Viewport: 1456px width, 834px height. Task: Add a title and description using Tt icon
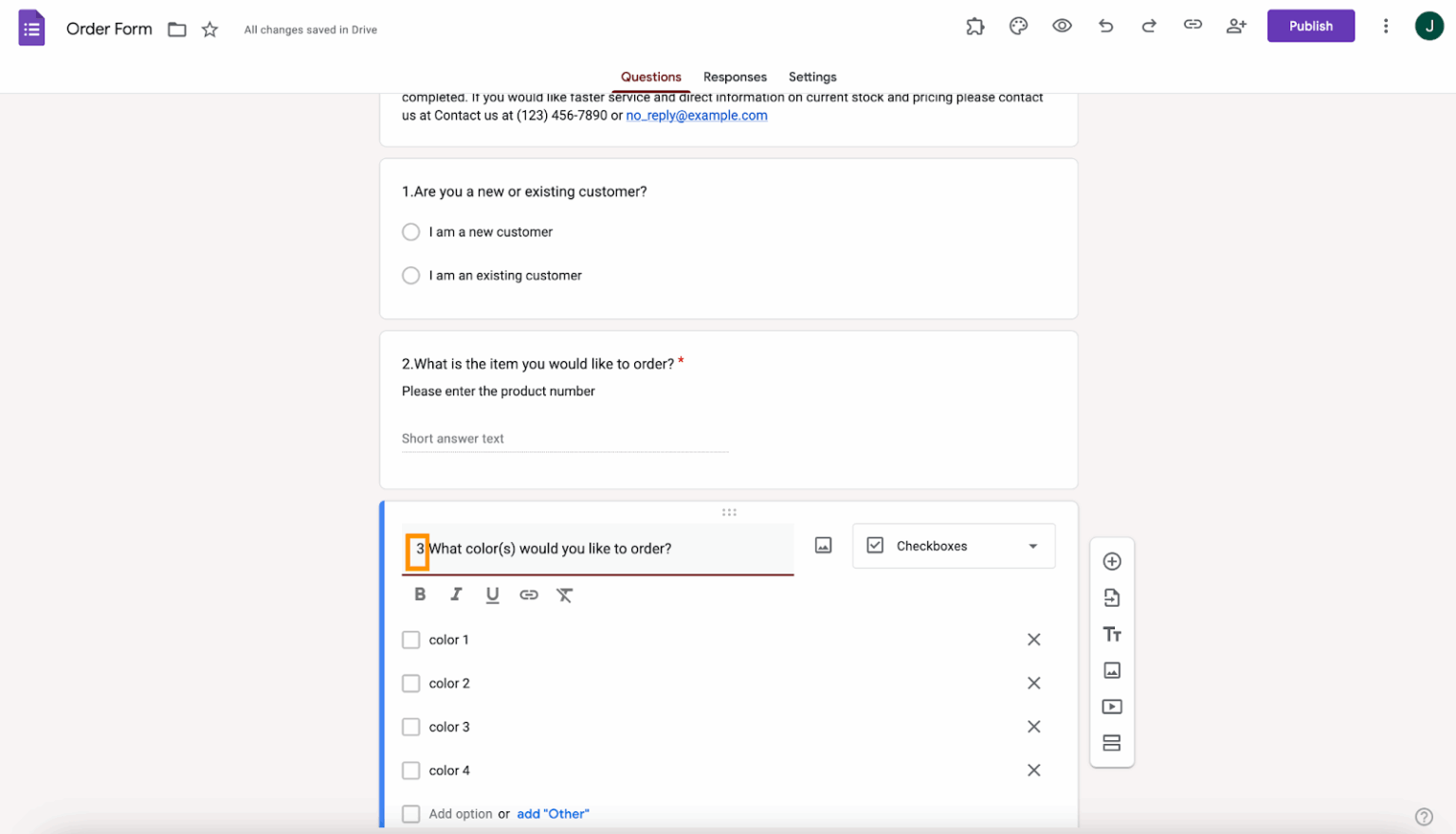tap(1111, 633)
